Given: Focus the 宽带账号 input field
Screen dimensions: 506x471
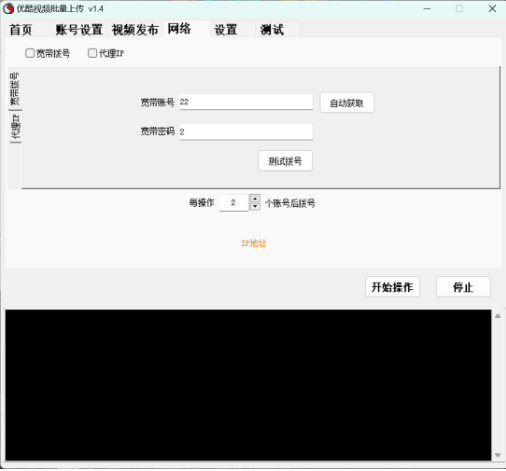Looking at the screenshot, I should 246,102.
